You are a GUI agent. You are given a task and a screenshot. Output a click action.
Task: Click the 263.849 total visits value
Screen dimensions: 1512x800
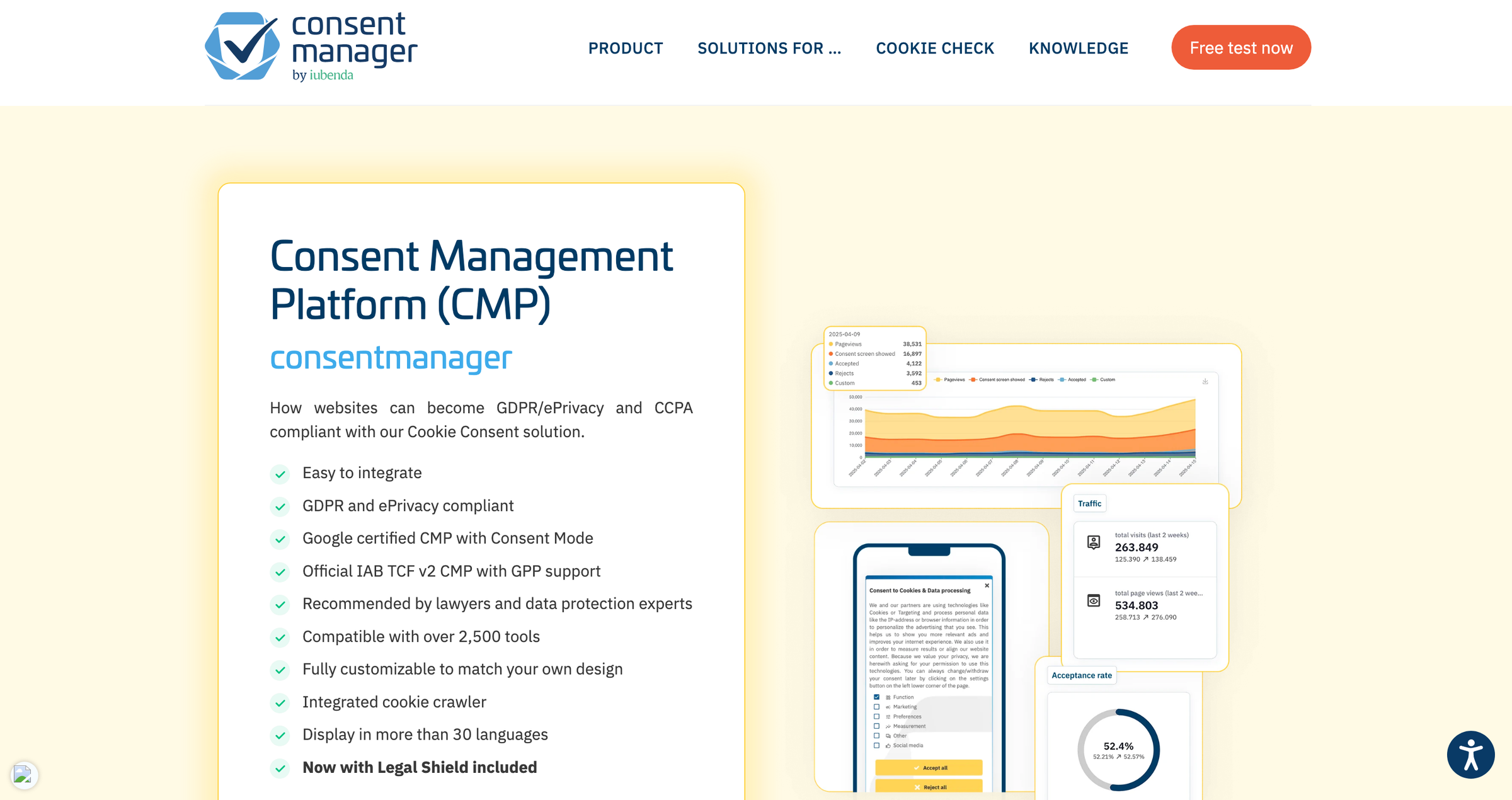click(x=1137, y=547)
